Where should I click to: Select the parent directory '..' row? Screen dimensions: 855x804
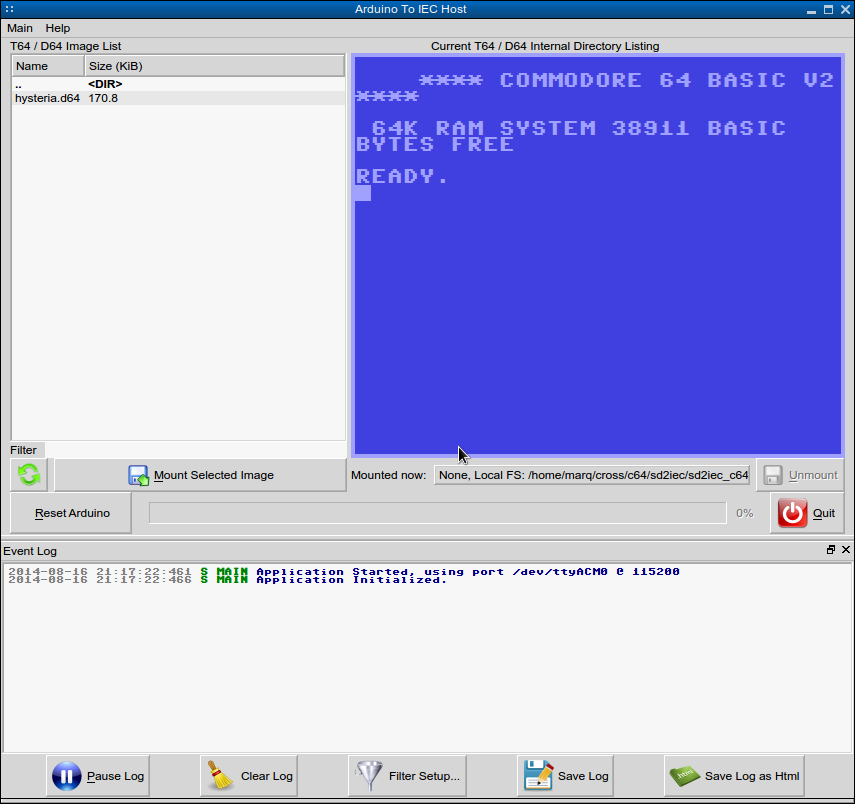pyautogui.click(x=178, y=84)
